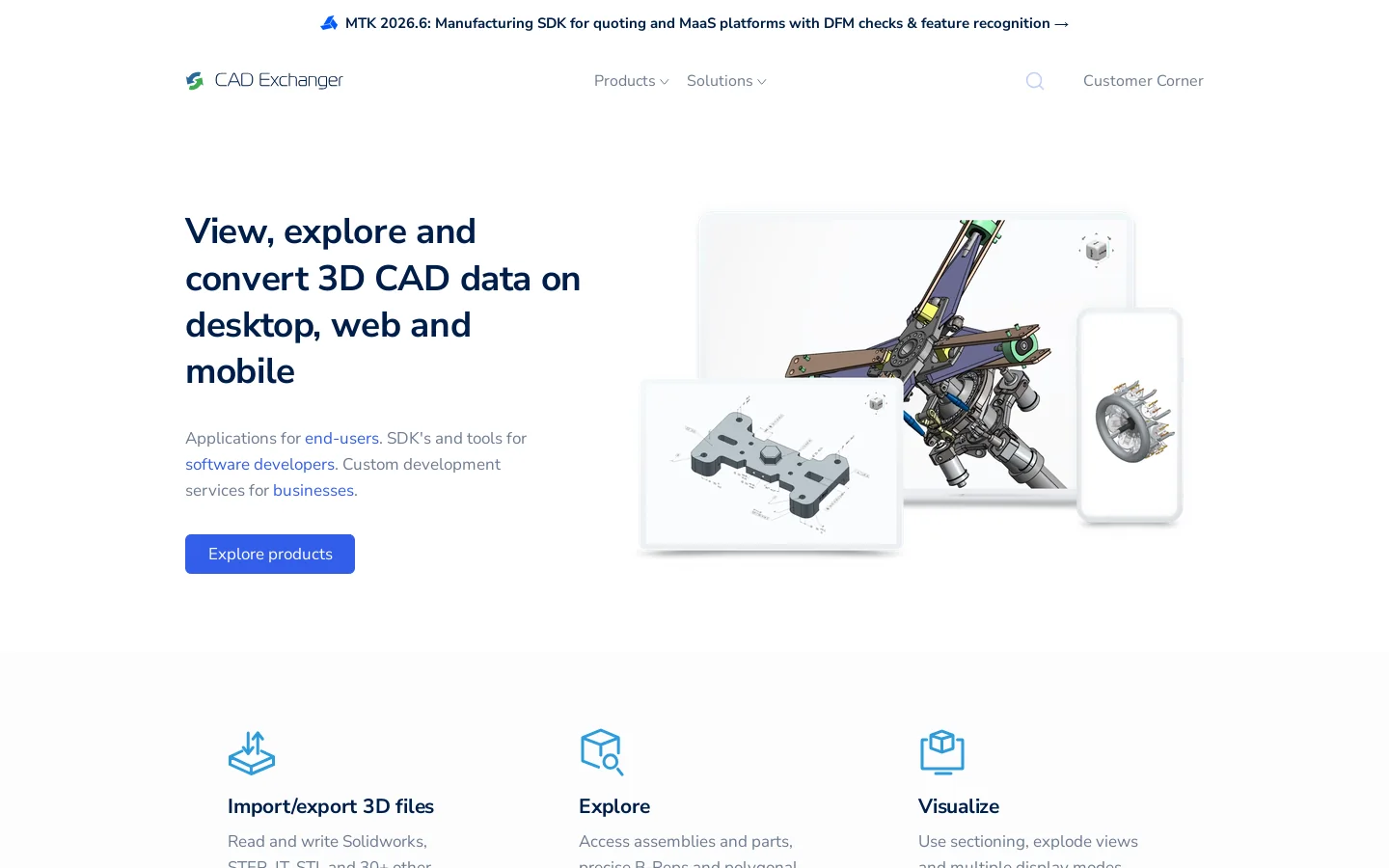Click the phone mockup with gear model
Viewport: 1389px width, 868px height.
[1130, 417]
